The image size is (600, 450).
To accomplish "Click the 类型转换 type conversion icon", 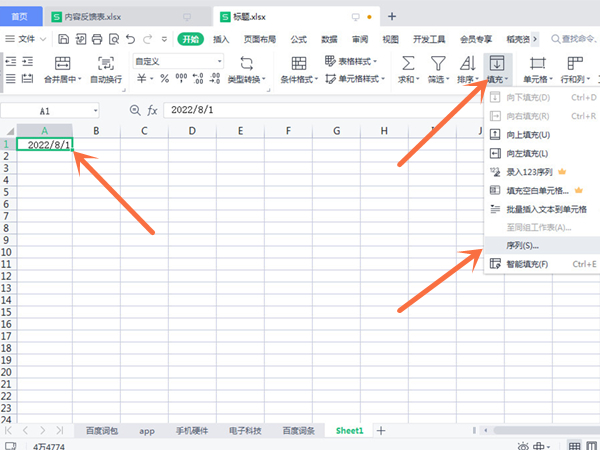I will click(246, 62).
